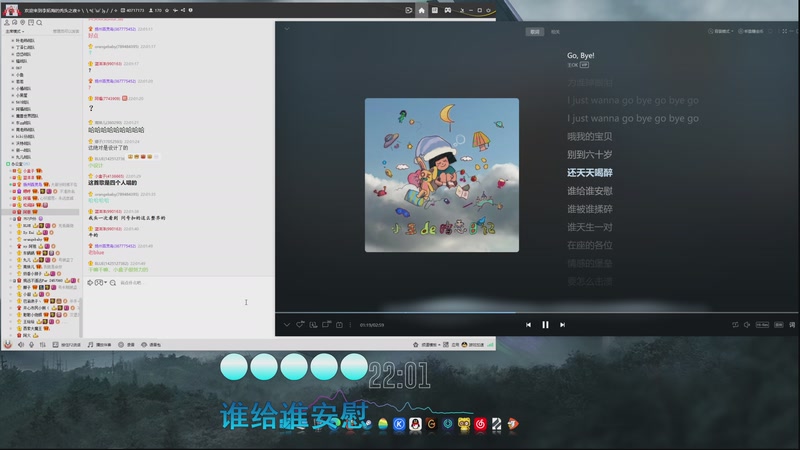Click the colorful egg icon in dock

click(x=383, y=424)
